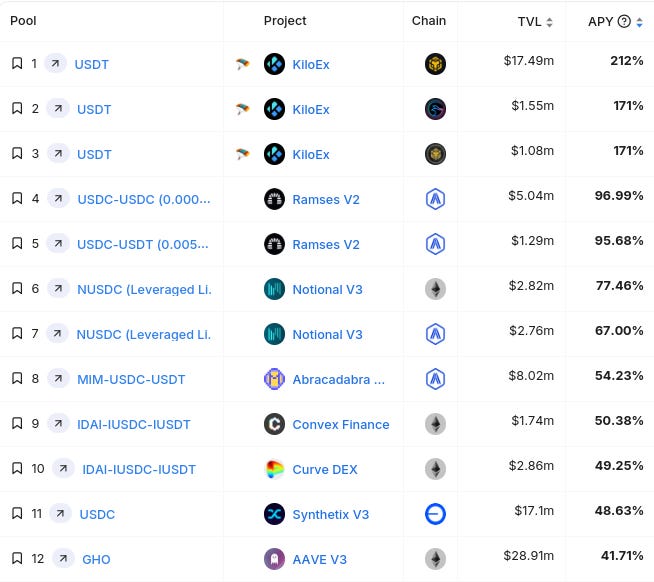
Task: Open external link arrow for row 7
Action: click(57, 333)
